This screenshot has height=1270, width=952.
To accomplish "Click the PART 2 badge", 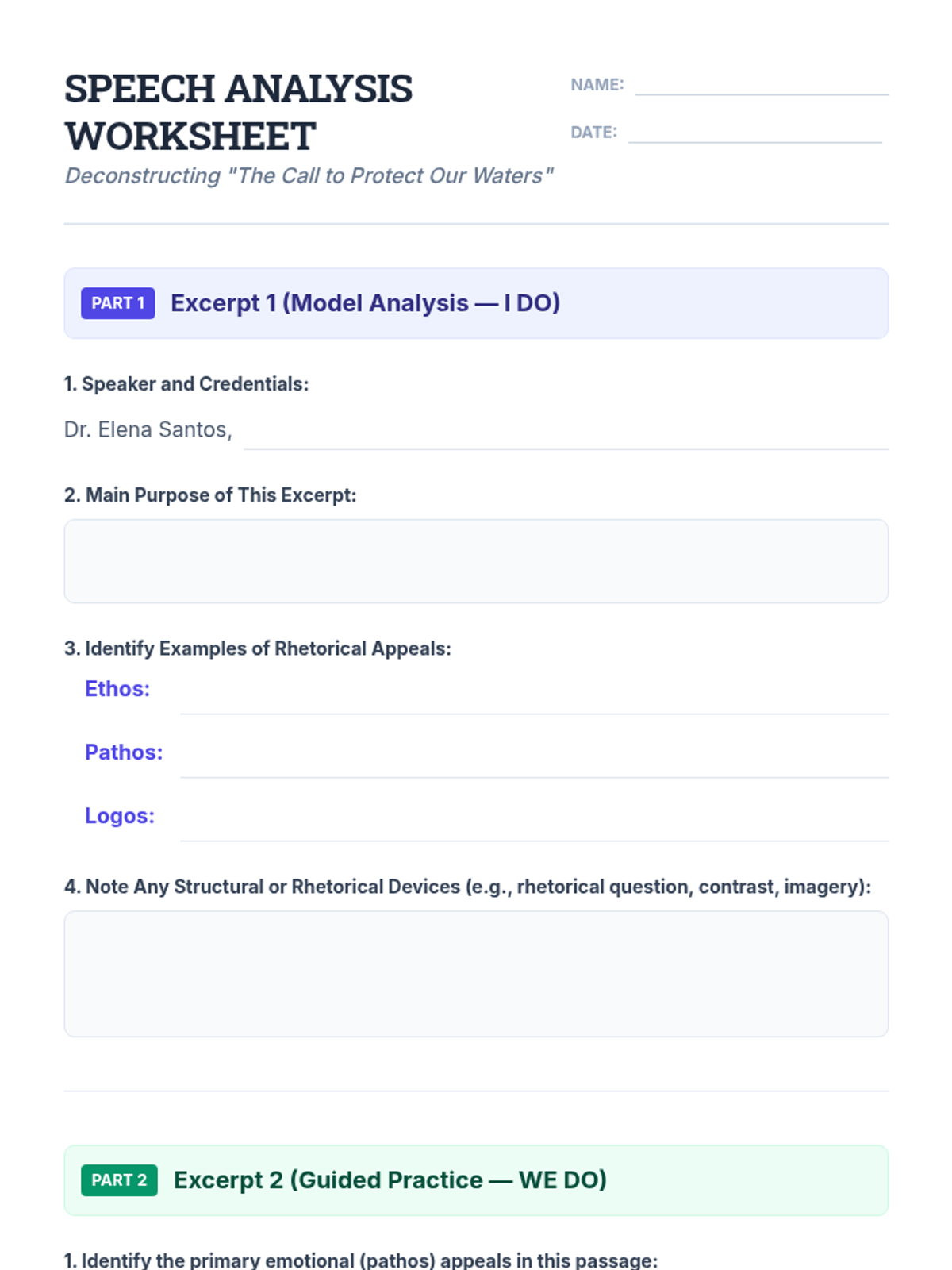I will click(x=119, y=1180).
